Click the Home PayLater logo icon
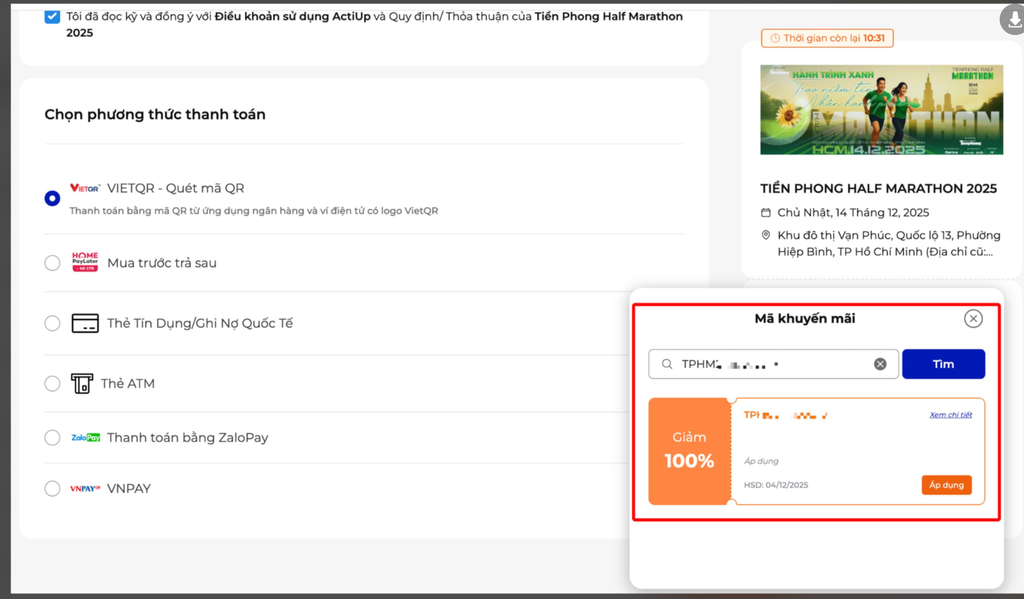1024x599 pixels. click(85, 262)
